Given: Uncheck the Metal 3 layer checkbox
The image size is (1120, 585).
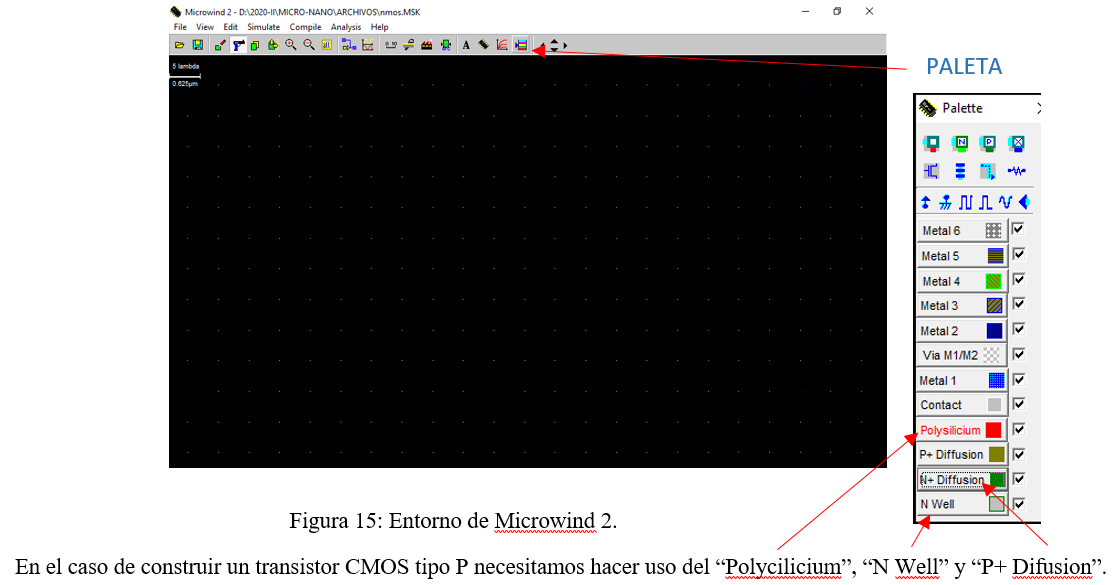Looking at the screenshot, I should click(x=1019, y=304).
